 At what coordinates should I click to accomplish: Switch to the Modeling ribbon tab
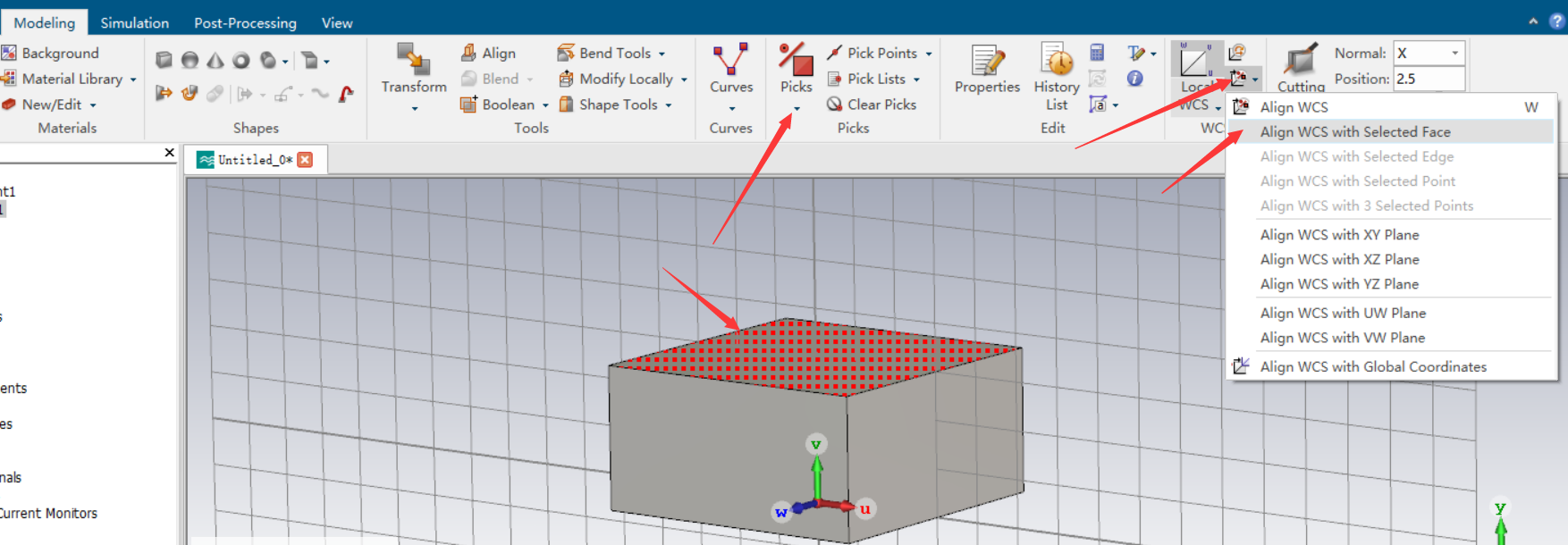tap(45, 22)
